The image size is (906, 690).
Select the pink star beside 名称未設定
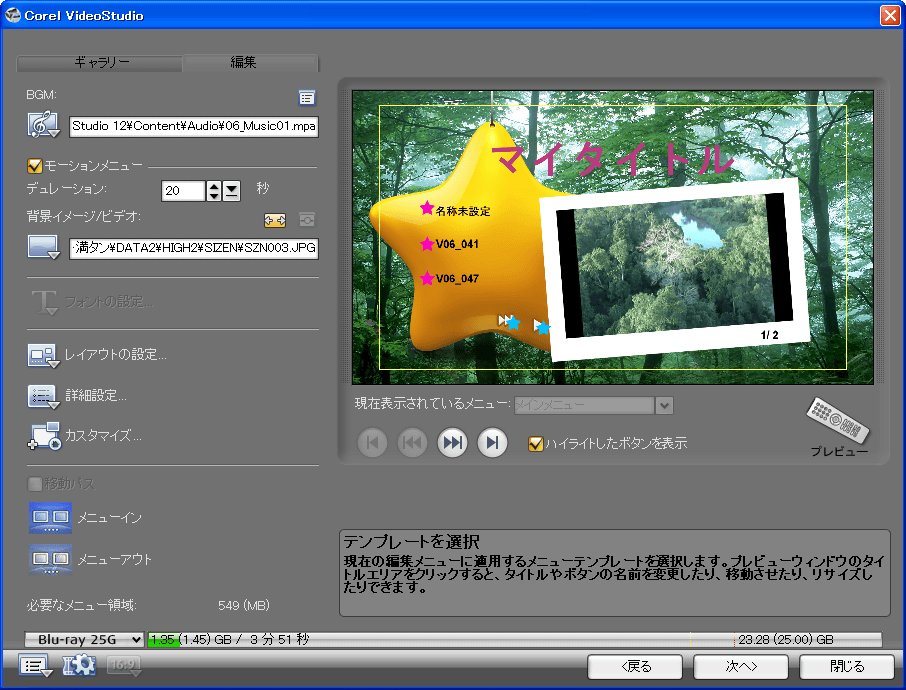click(x=427, y=208)
